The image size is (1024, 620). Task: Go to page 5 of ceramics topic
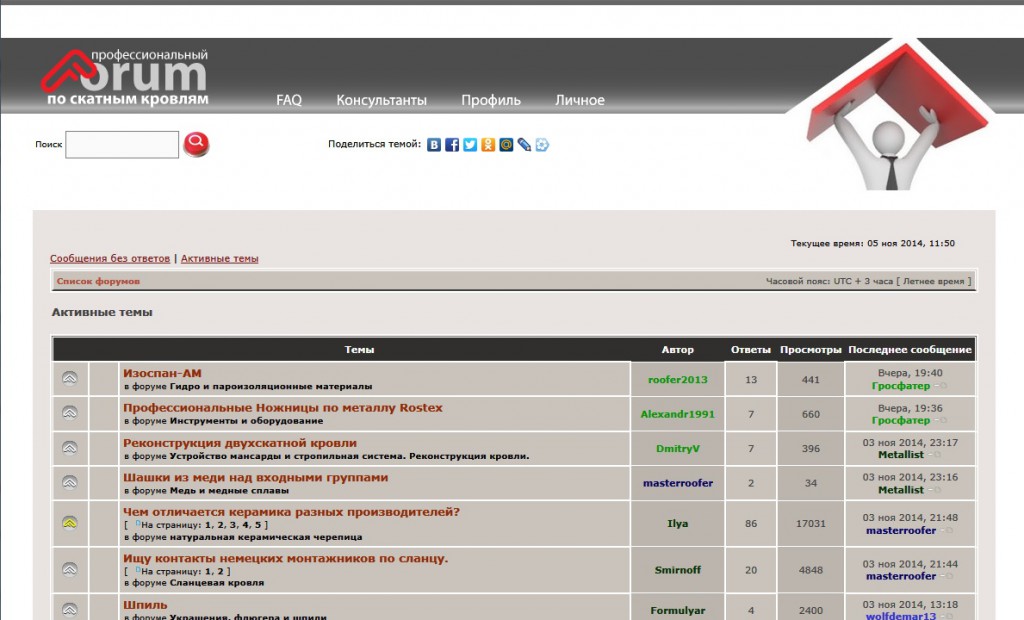[257, 525]
